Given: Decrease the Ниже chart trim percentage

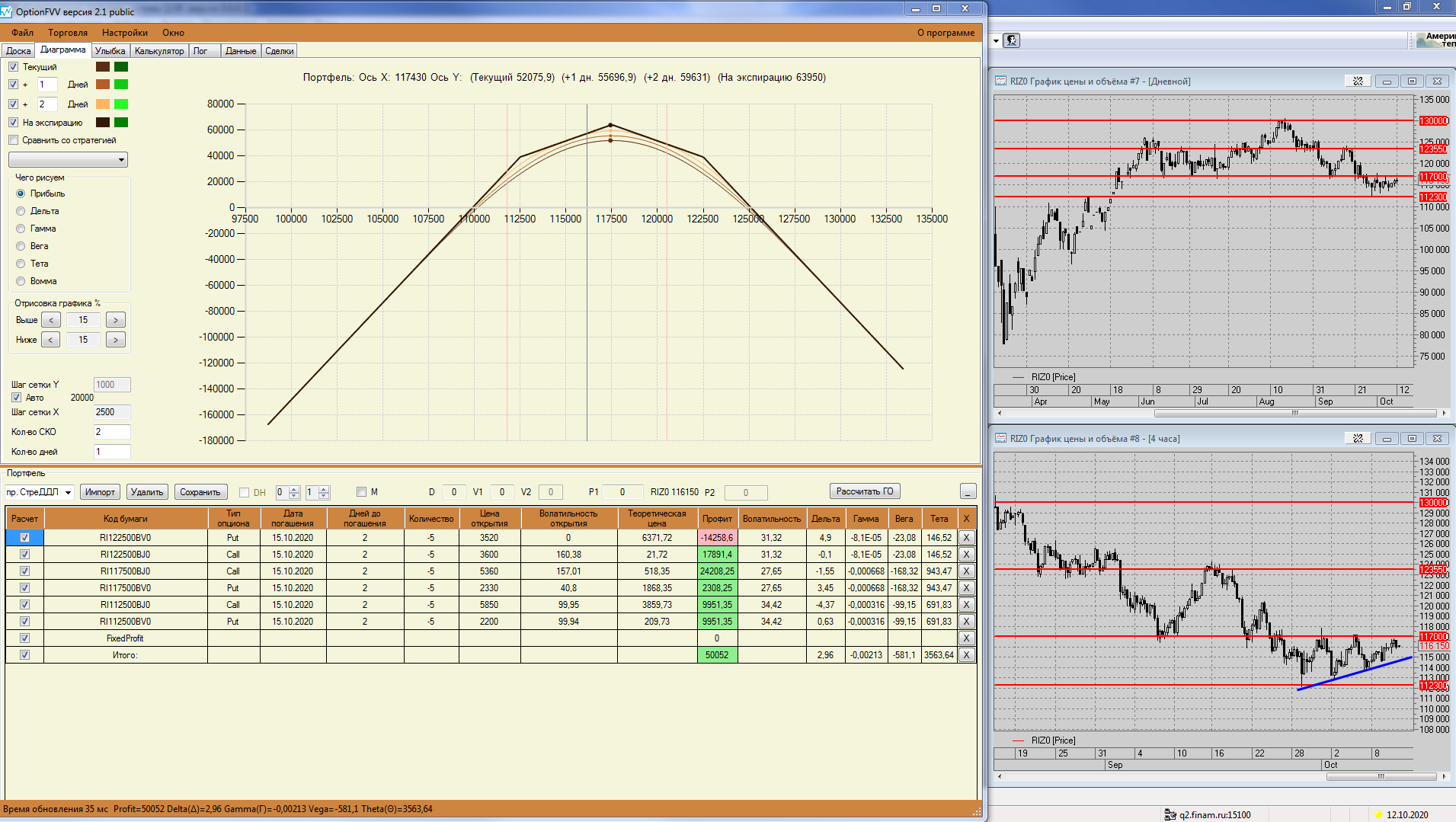Looking at the screenshot, I should (x=51, y=340).
